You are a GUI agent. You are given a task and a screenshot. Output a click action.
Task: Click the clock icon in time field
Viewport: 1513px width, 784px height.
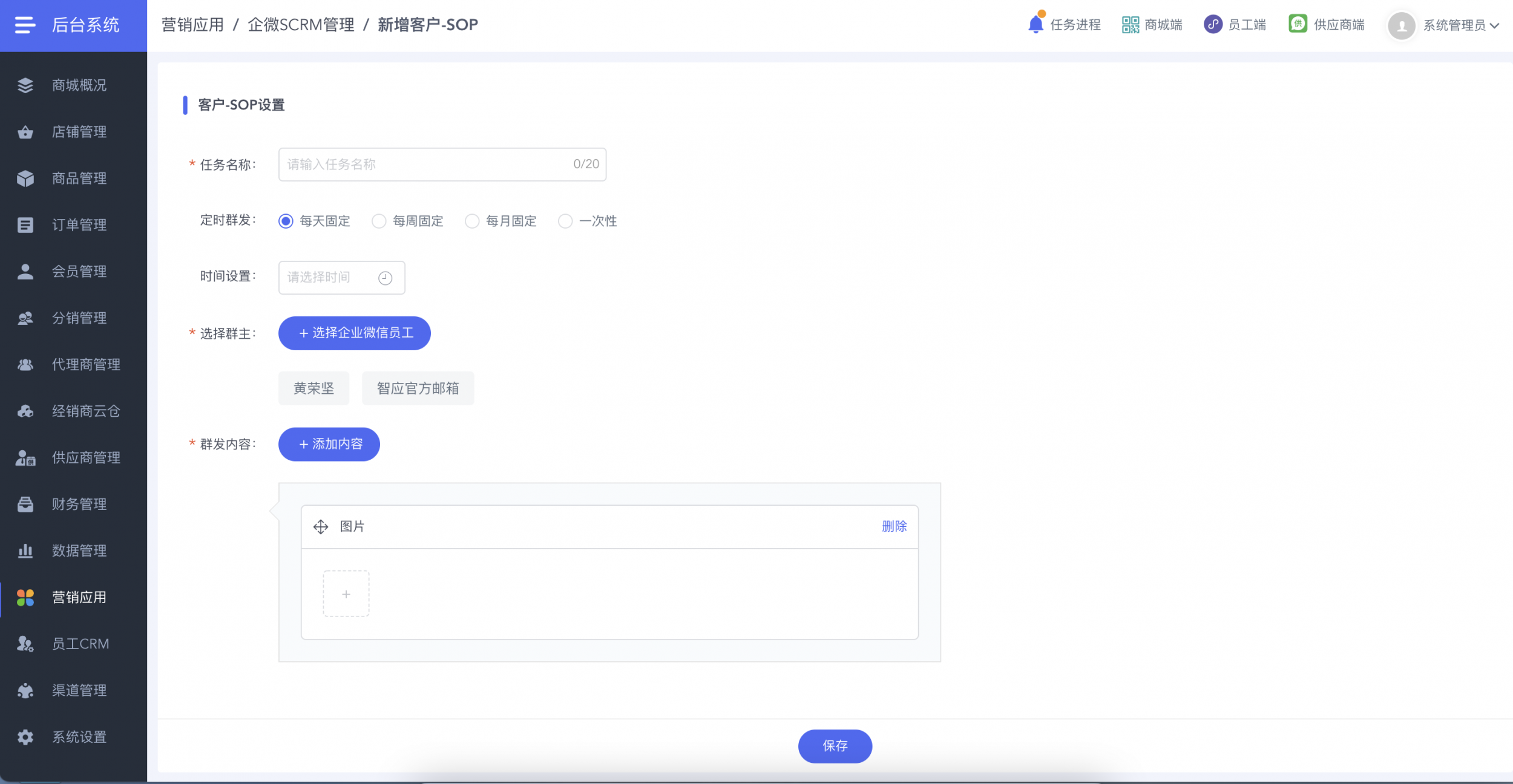click(x=386, y=278)
